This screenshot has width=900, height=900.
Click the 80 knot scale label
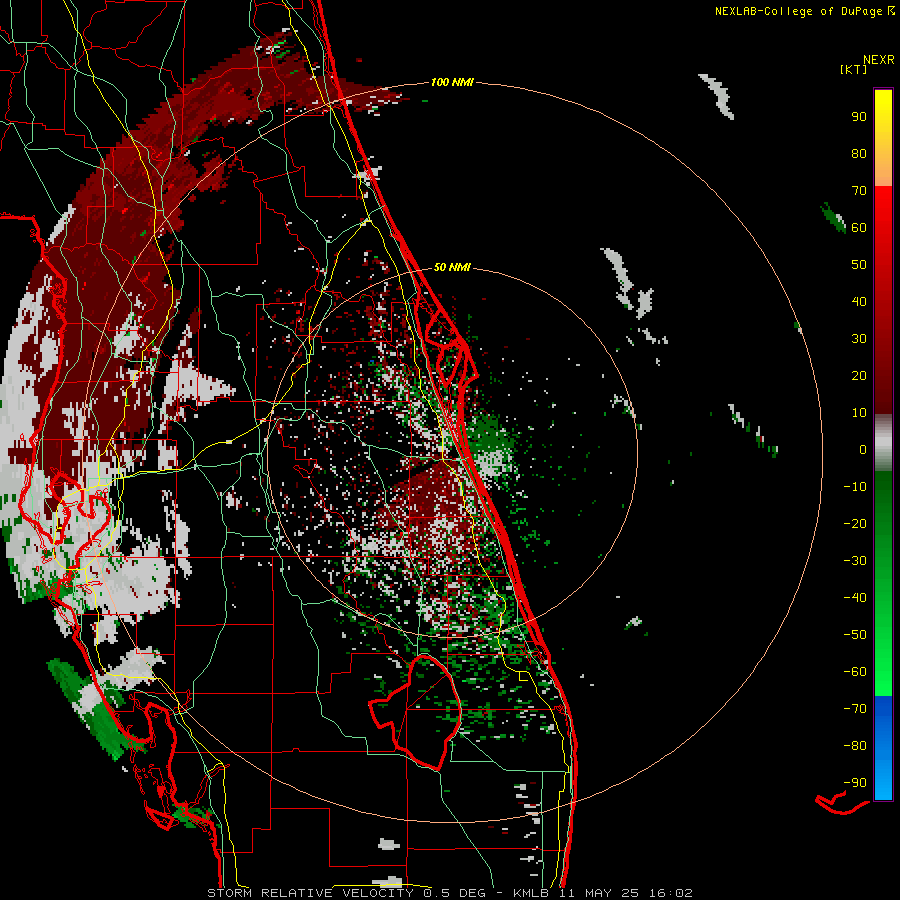tap(859, 153)
